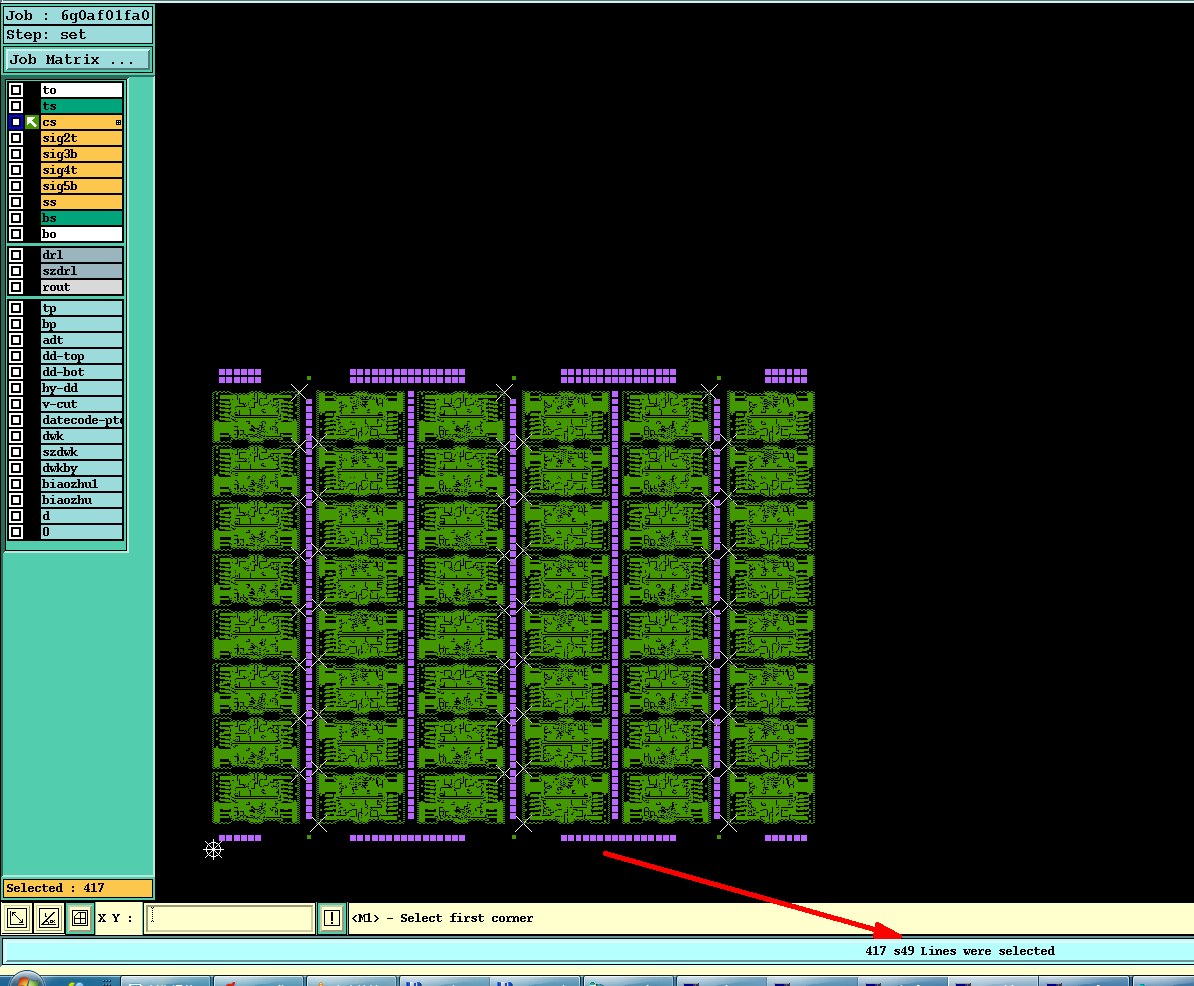
Task: Select the ss layer row
Action: pos(81,202)
